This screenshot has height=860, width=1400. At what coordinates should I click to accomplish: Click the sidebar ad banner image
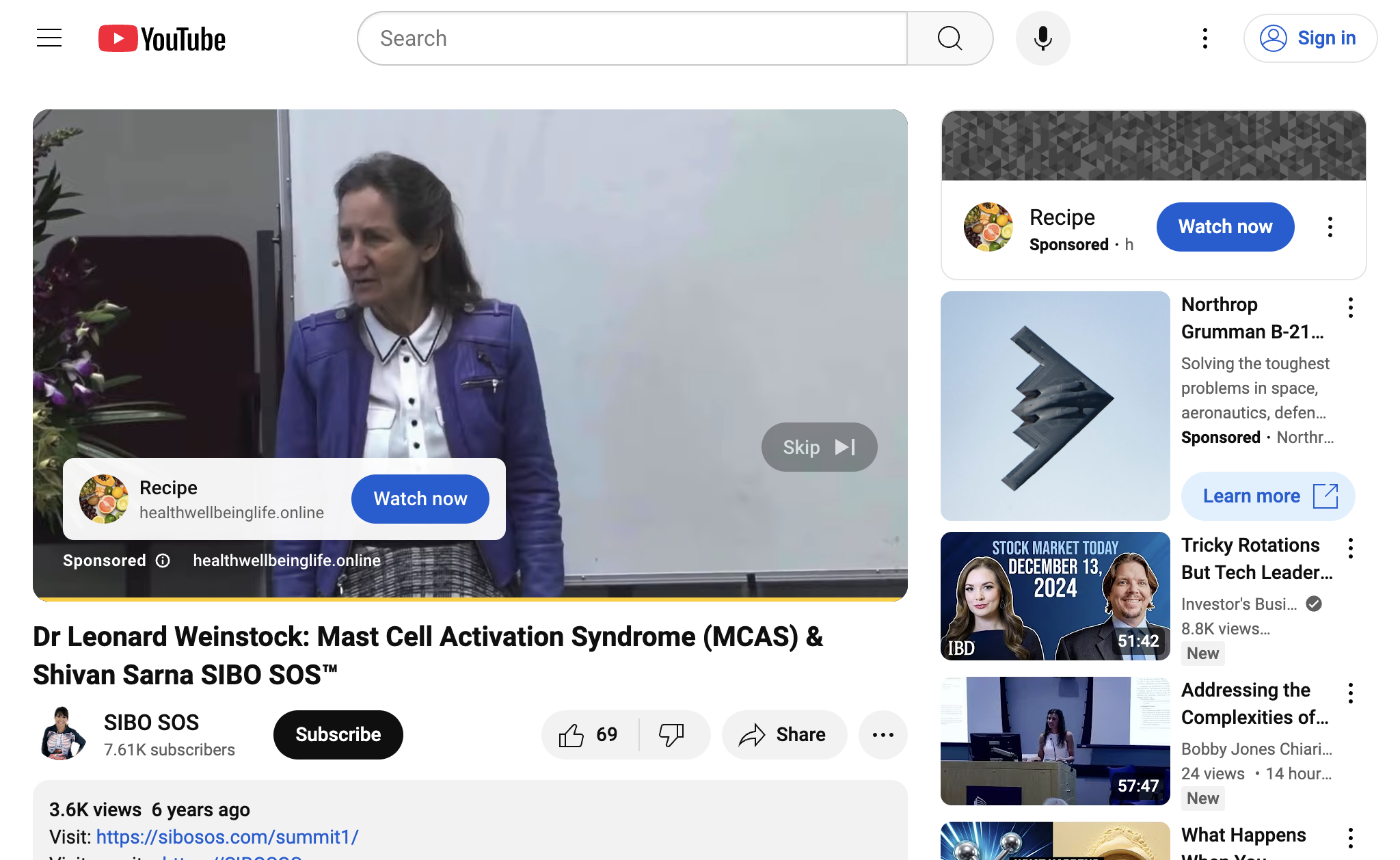coord(1154,145)
